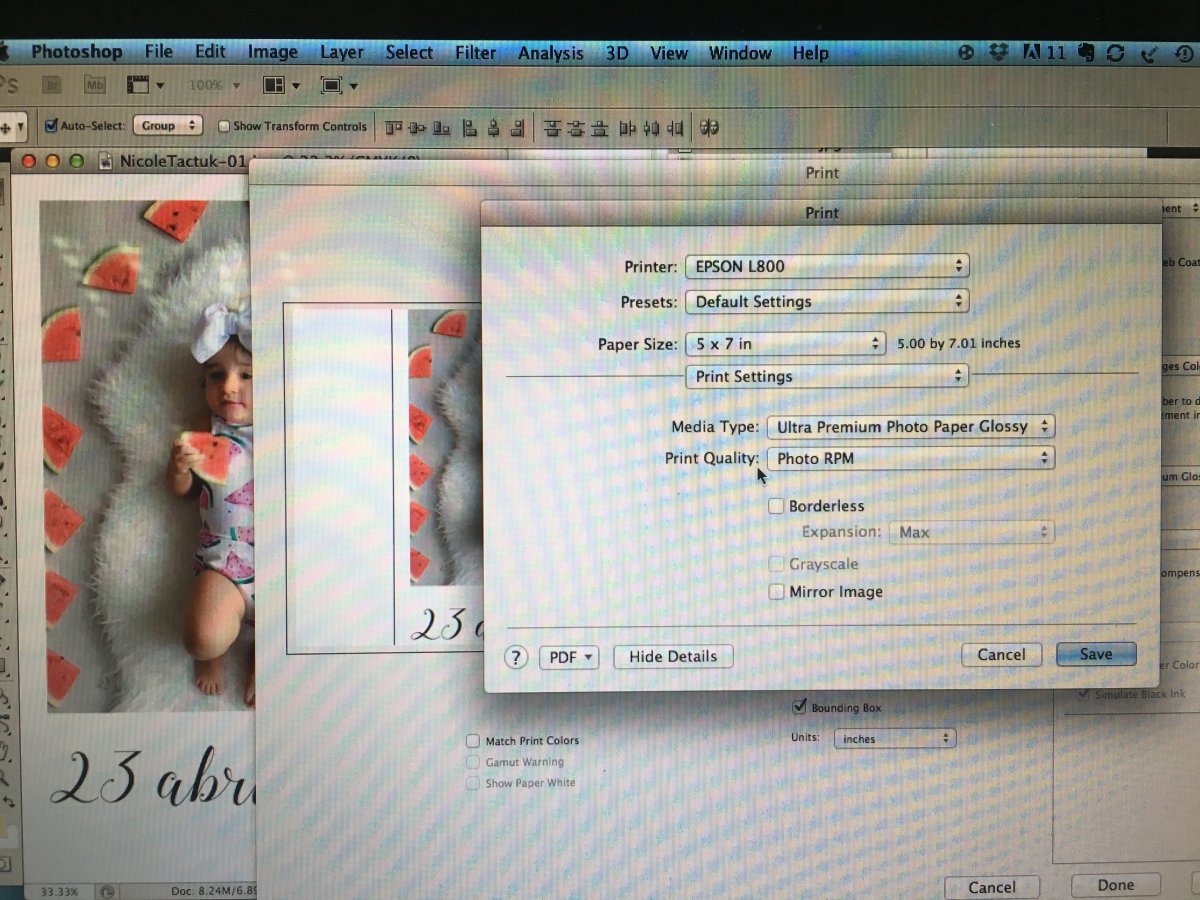The image size is (1200, 900).
Task: Open Mini Bridge via the Mb icon
Action: coord(96,85)
